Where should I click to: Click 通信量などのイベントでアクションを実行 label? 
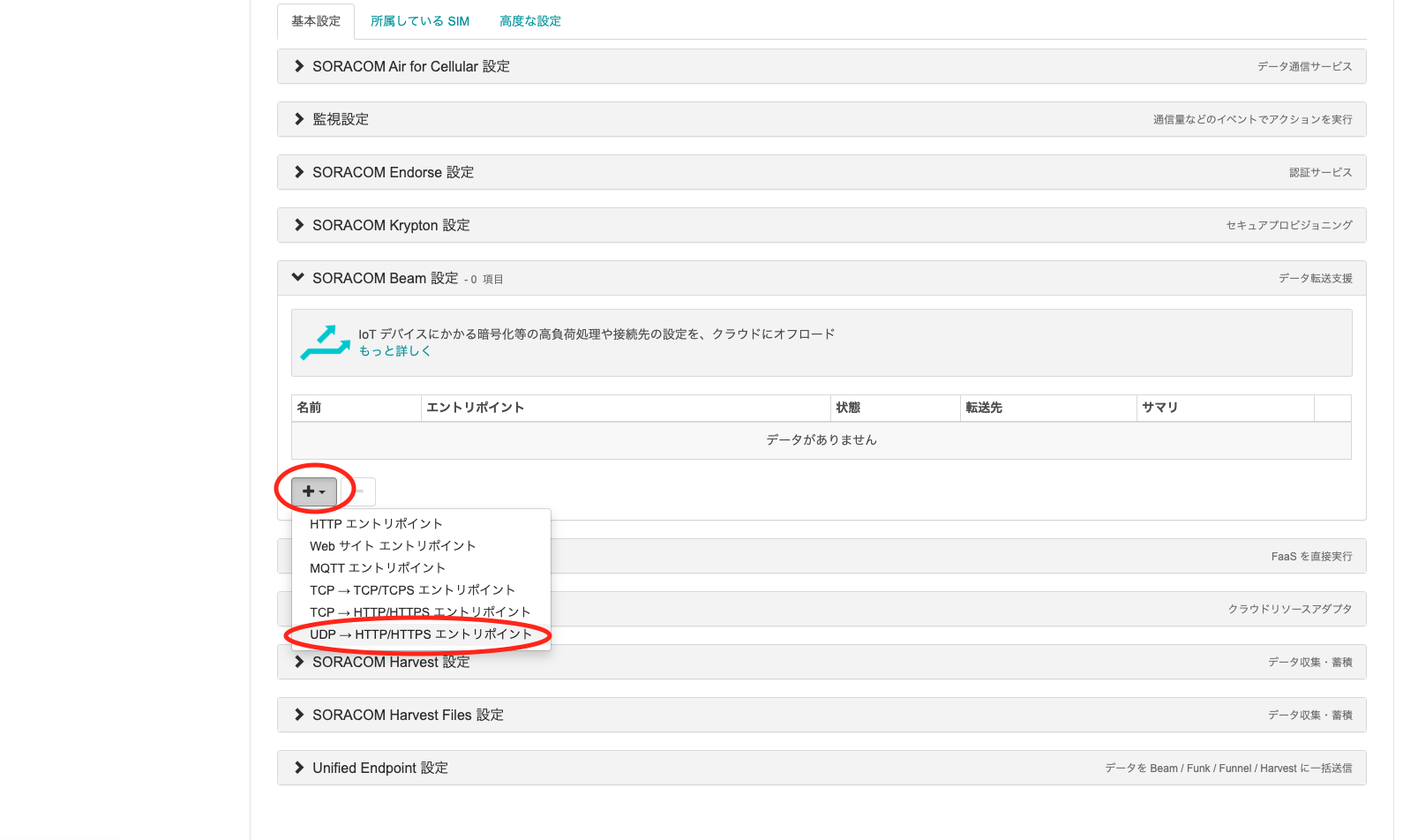click(1252, 119)
